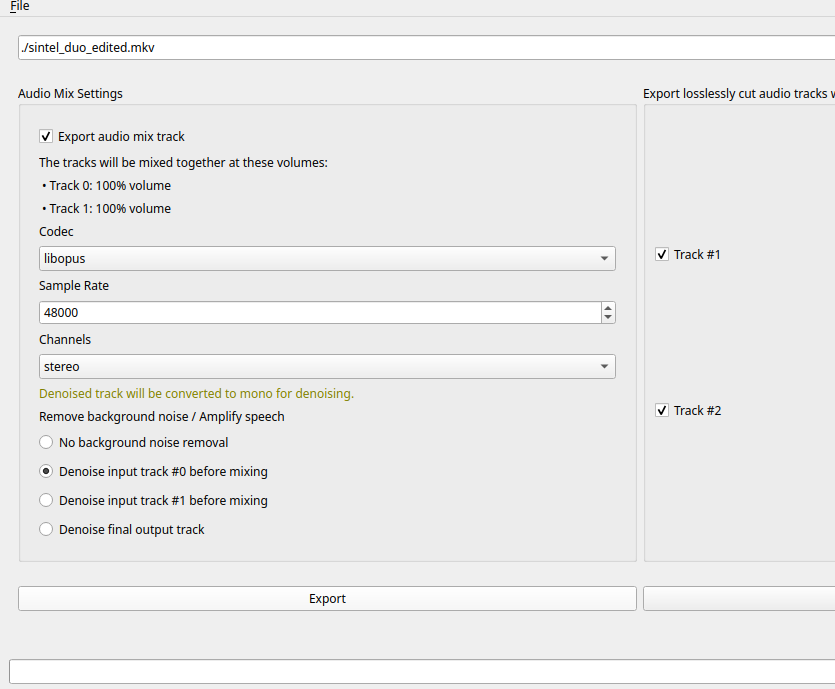Select Denoise input track #1 before mixing

click(46, 500)
